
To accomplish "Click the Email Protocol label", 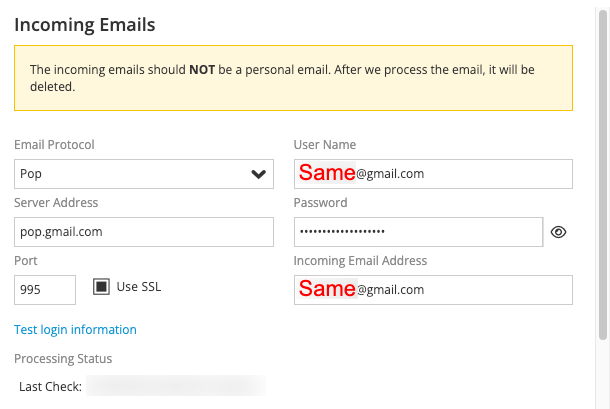I will (x=54, y=145).
